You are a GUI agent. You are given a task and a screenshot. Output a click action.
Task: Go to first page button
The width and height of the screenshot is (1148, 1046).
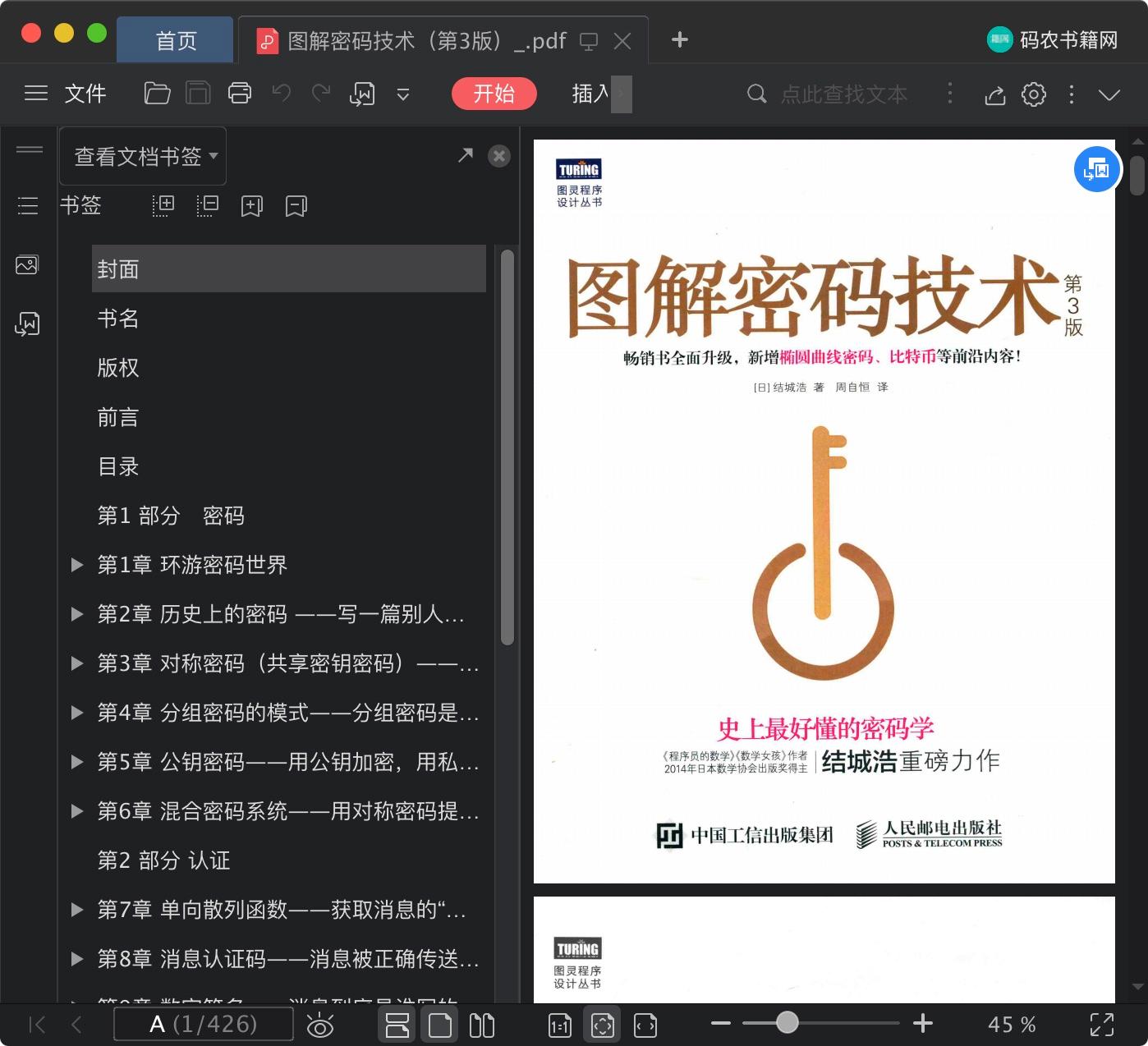pyautogui.click(x=37, y=1024)
